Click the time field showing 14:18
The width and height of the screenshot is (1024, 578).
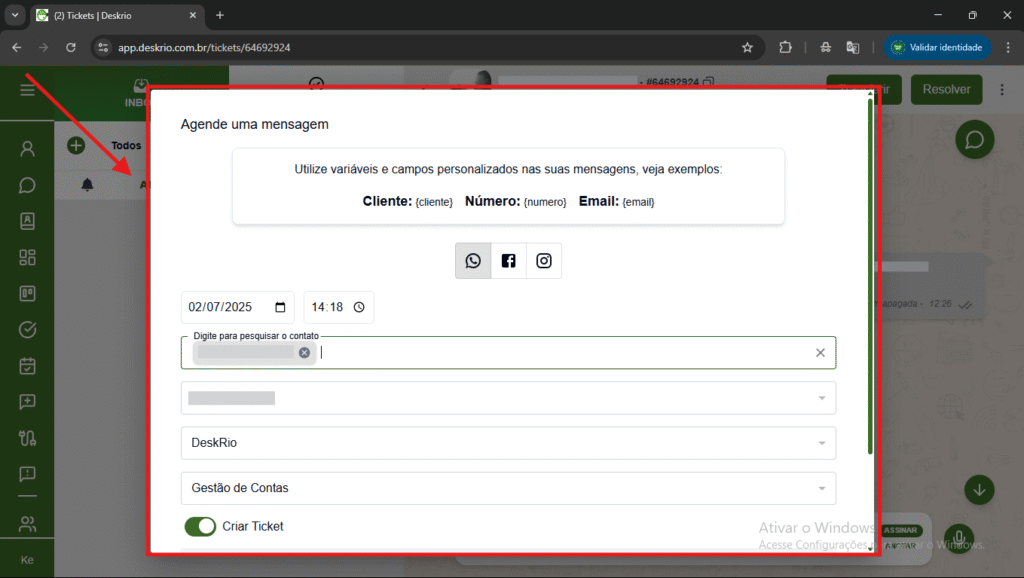pos(338,307)
